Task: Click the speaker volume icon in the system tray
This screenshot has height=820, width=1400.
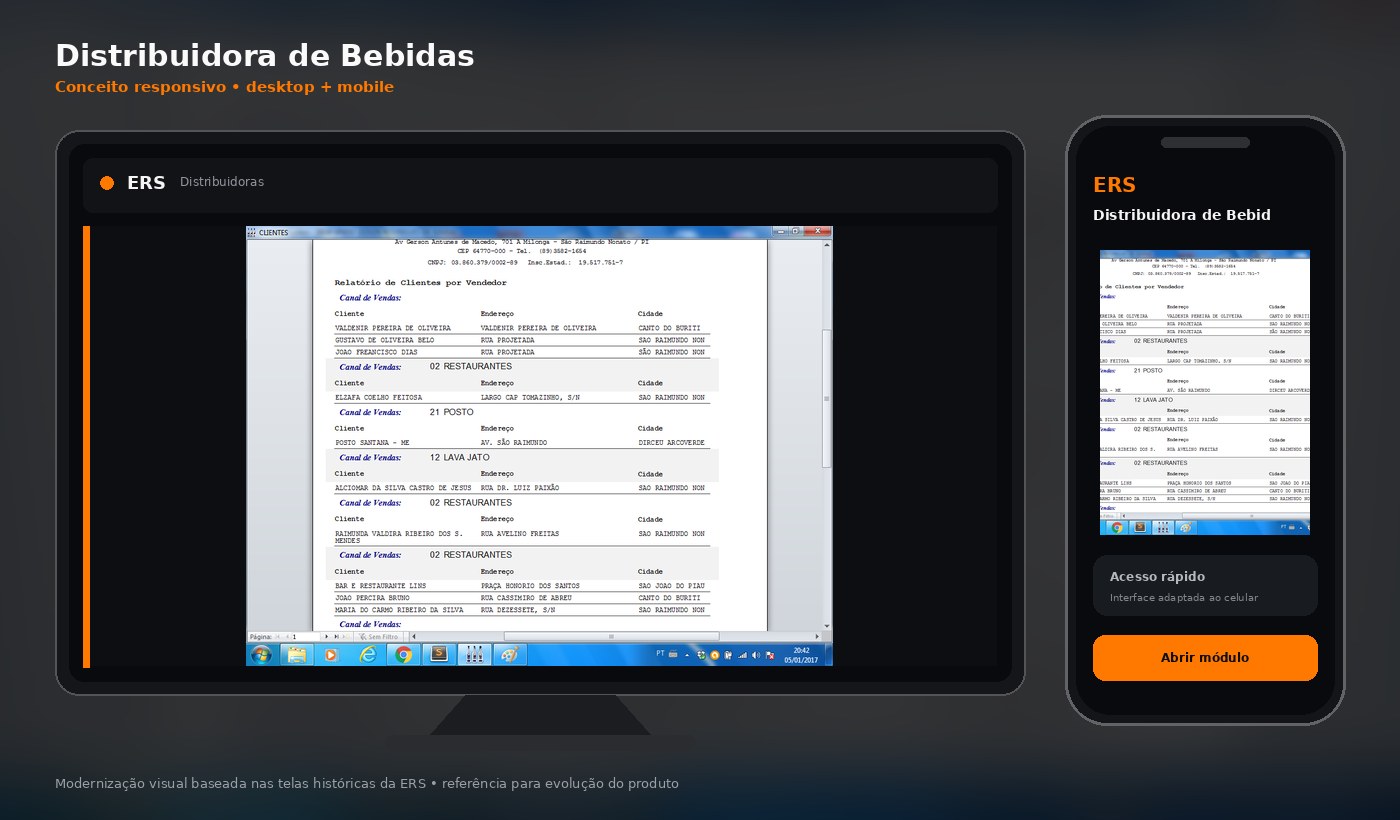Action: (756, 655)
